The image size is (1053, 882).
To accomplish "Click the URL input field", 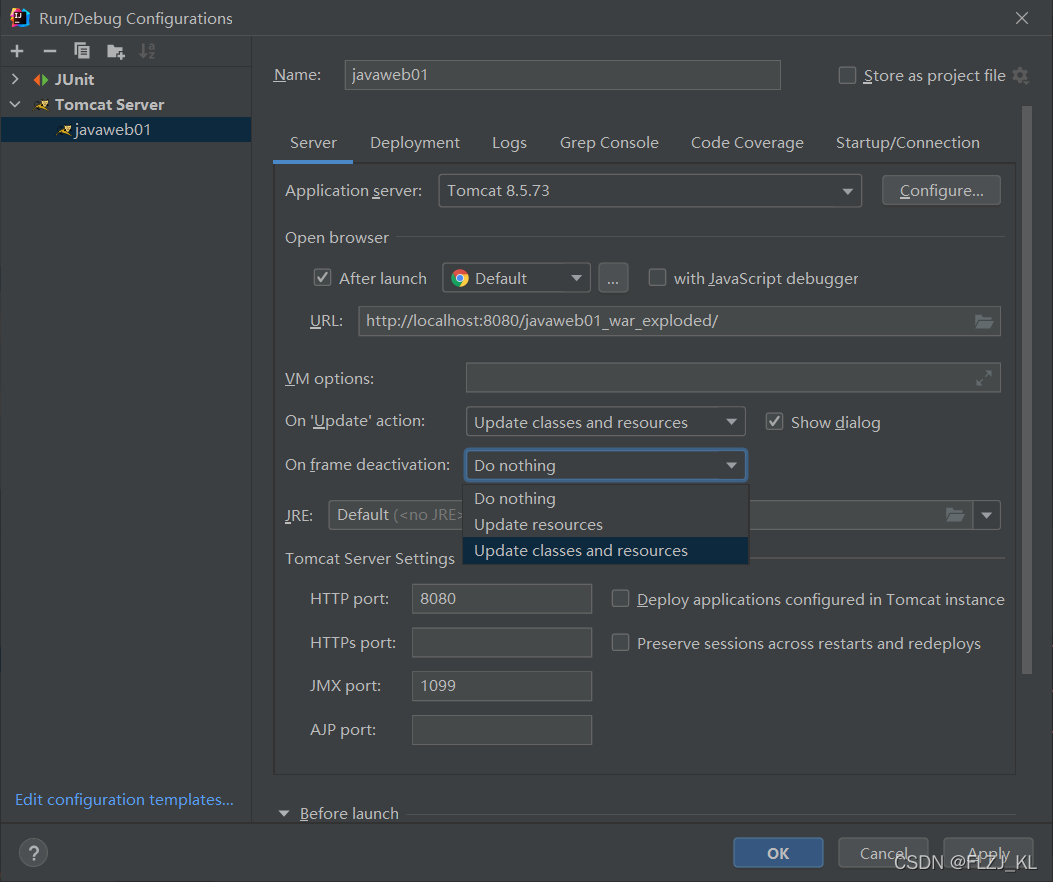I will (x=679, y=321).
